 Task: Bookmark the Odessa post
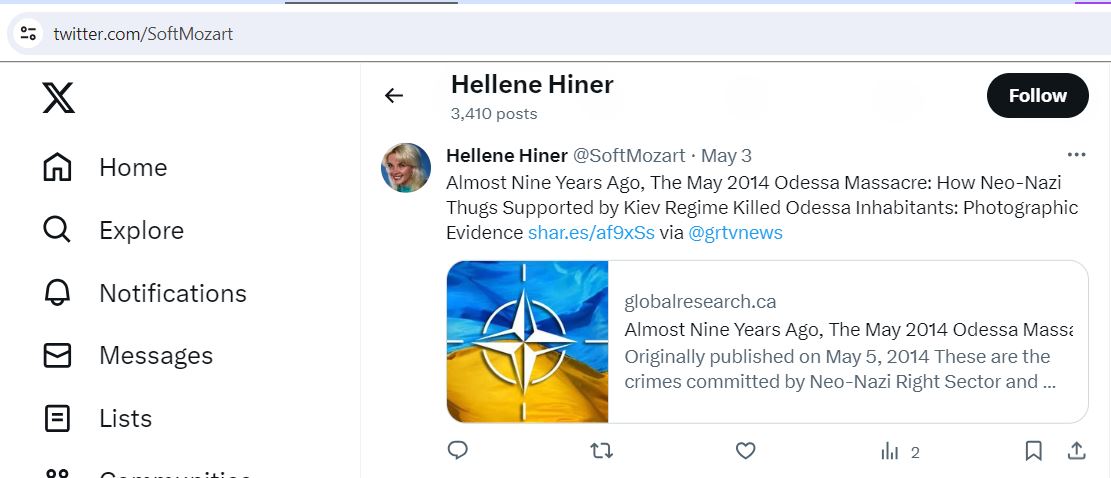click(x=1033, y=450)
